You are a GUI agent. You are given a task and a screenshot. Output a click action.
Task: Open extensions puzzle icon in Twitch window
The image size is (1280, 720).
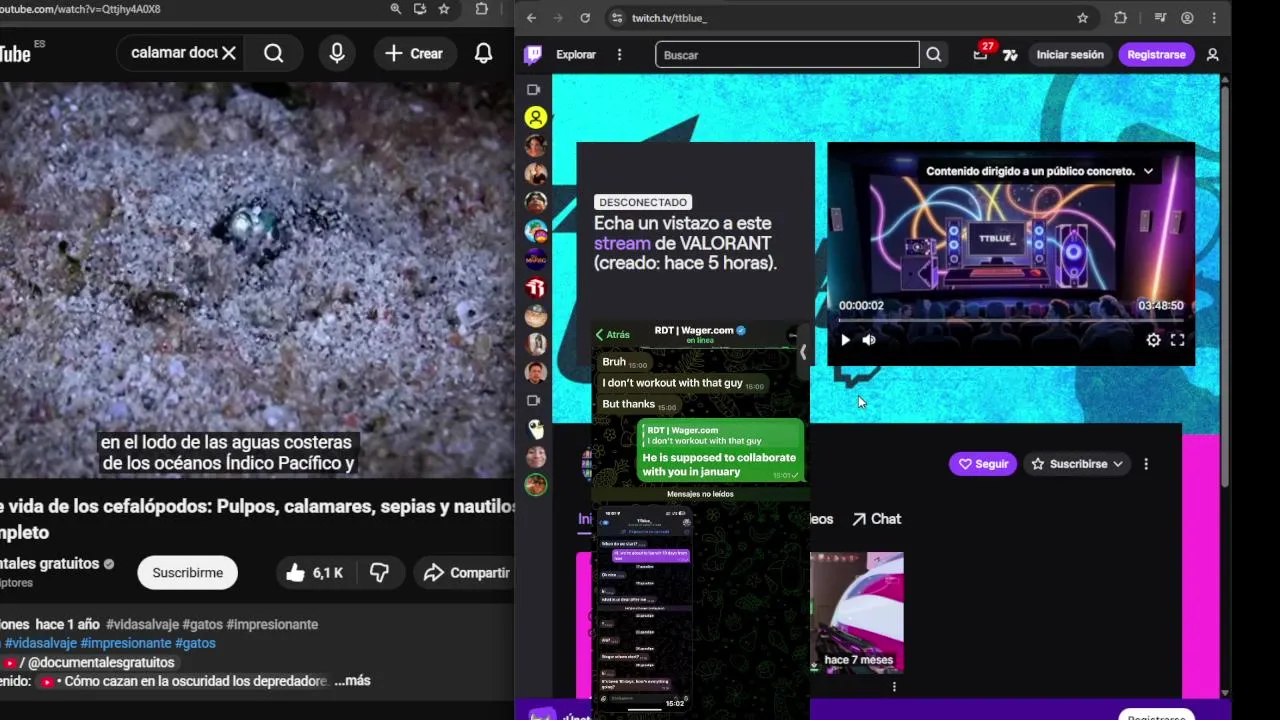1120,18
